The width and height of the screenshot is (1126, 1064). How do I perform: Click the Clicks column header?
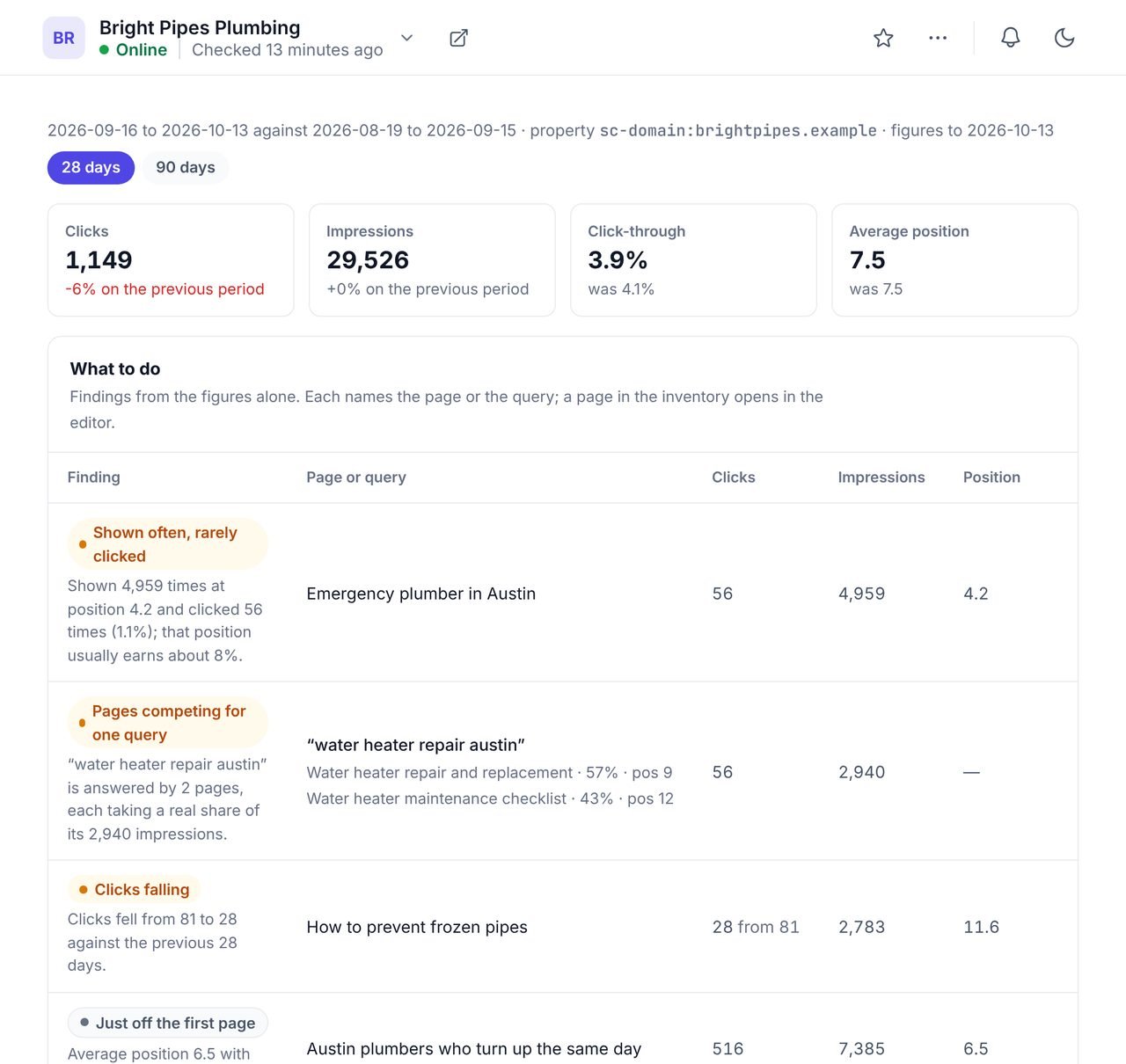734,477
